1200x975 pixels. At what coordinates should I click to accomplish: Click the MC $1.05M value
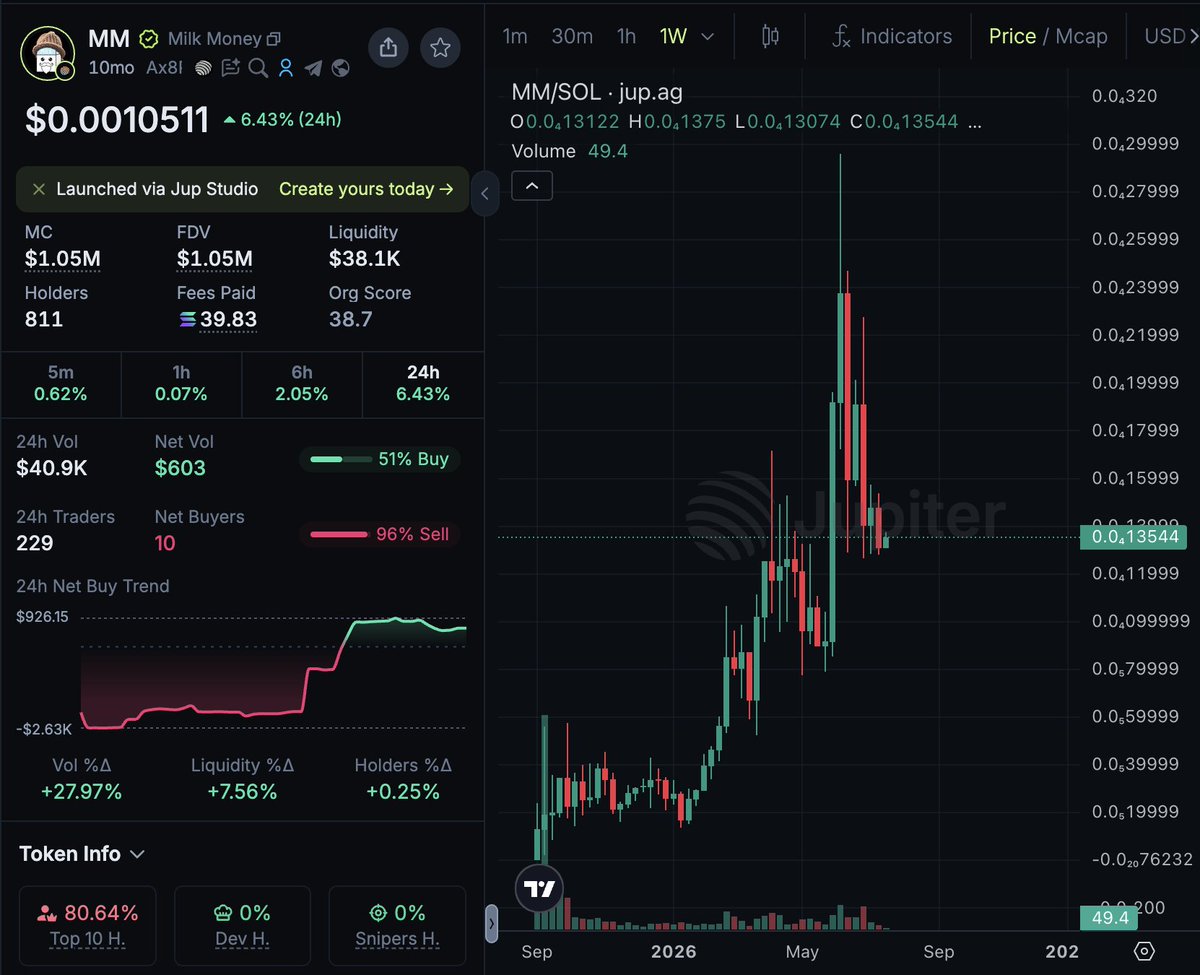point(63,259)
